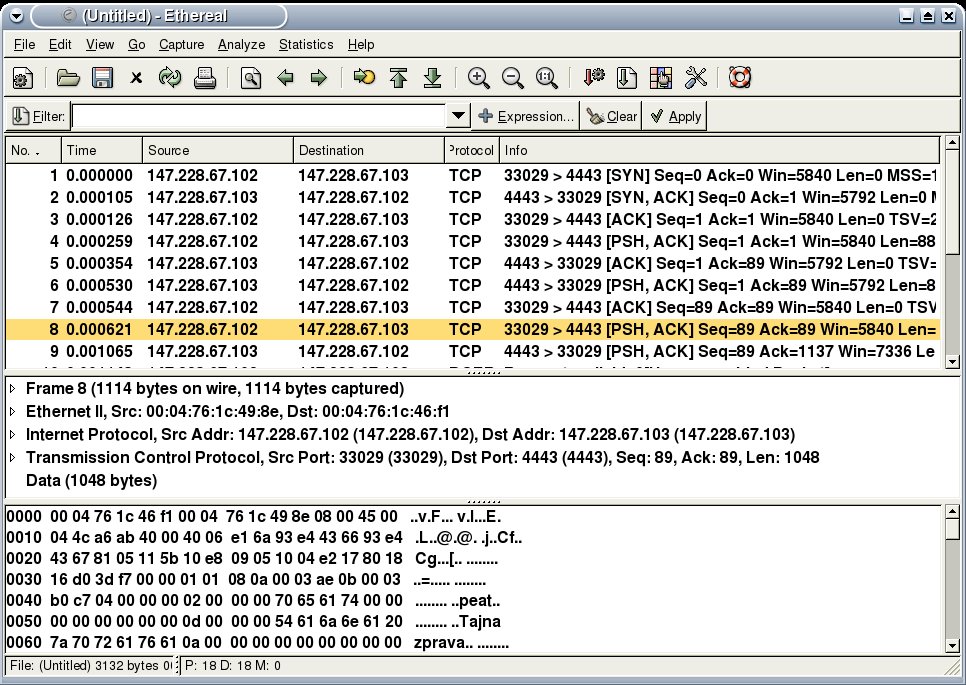This screenshot has width=966, height=685.
Task: Click hex row 0050 containing 'Tajna'
Action: [253, 622]
